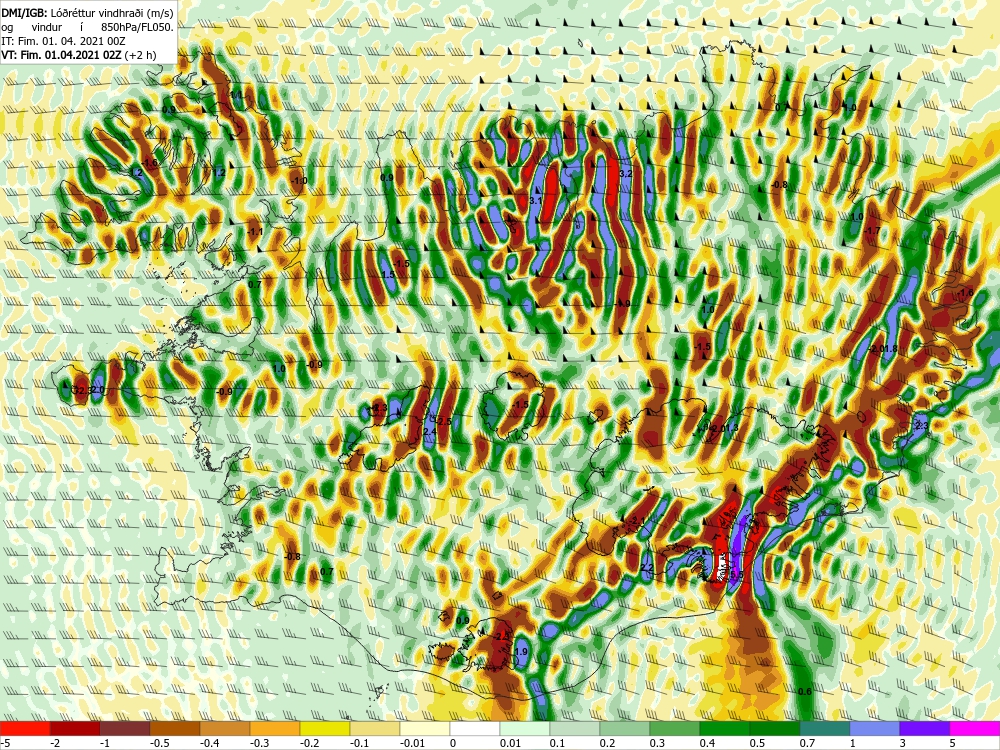The width and height of the screenshot is (1000, 750).
Task: Select the maroon swatch between -1 and -0.5
Action: pos(125,729)
